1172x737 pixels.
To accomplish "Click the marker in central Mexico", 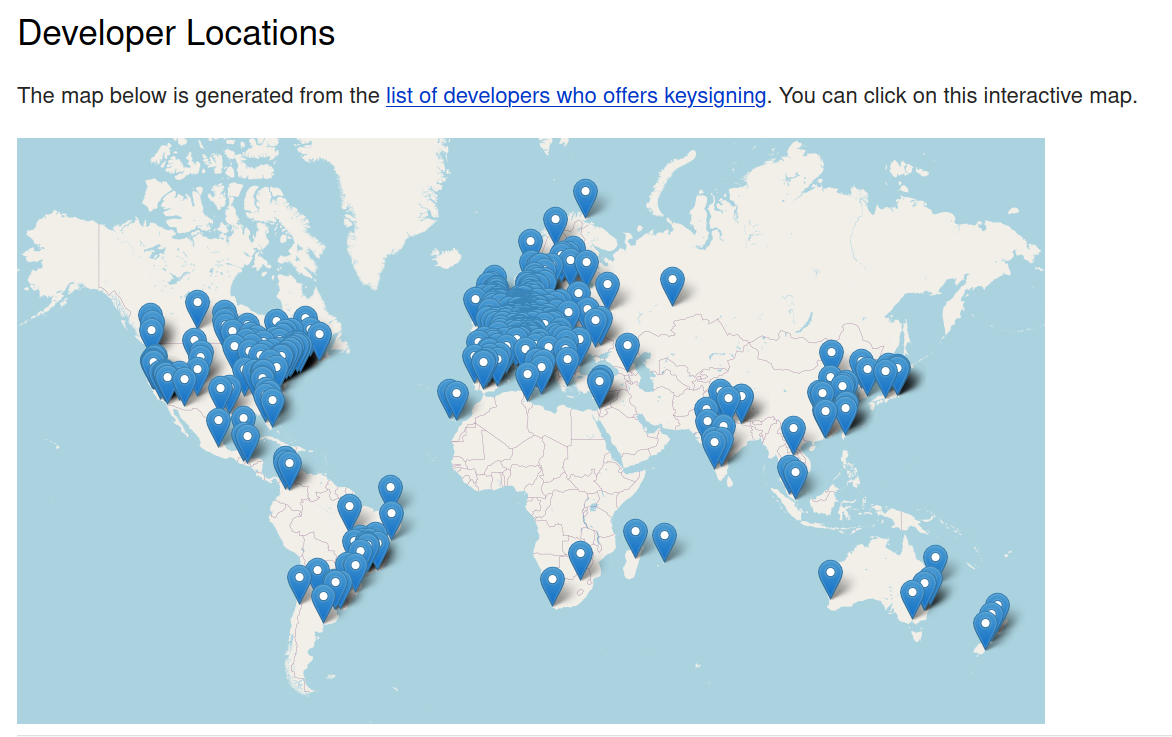I will 219,423.
